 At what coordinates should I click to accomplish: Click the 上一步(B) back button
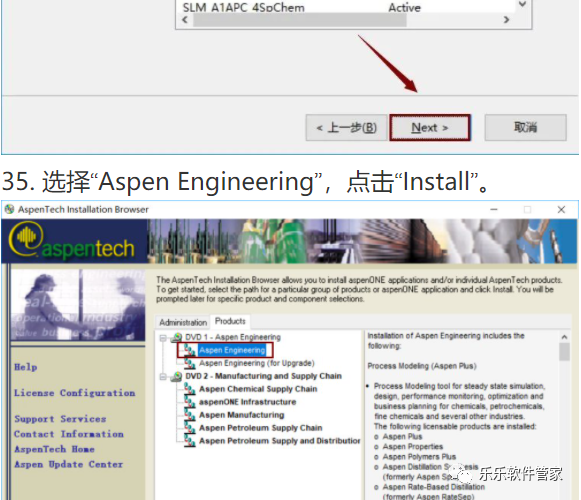346,128
